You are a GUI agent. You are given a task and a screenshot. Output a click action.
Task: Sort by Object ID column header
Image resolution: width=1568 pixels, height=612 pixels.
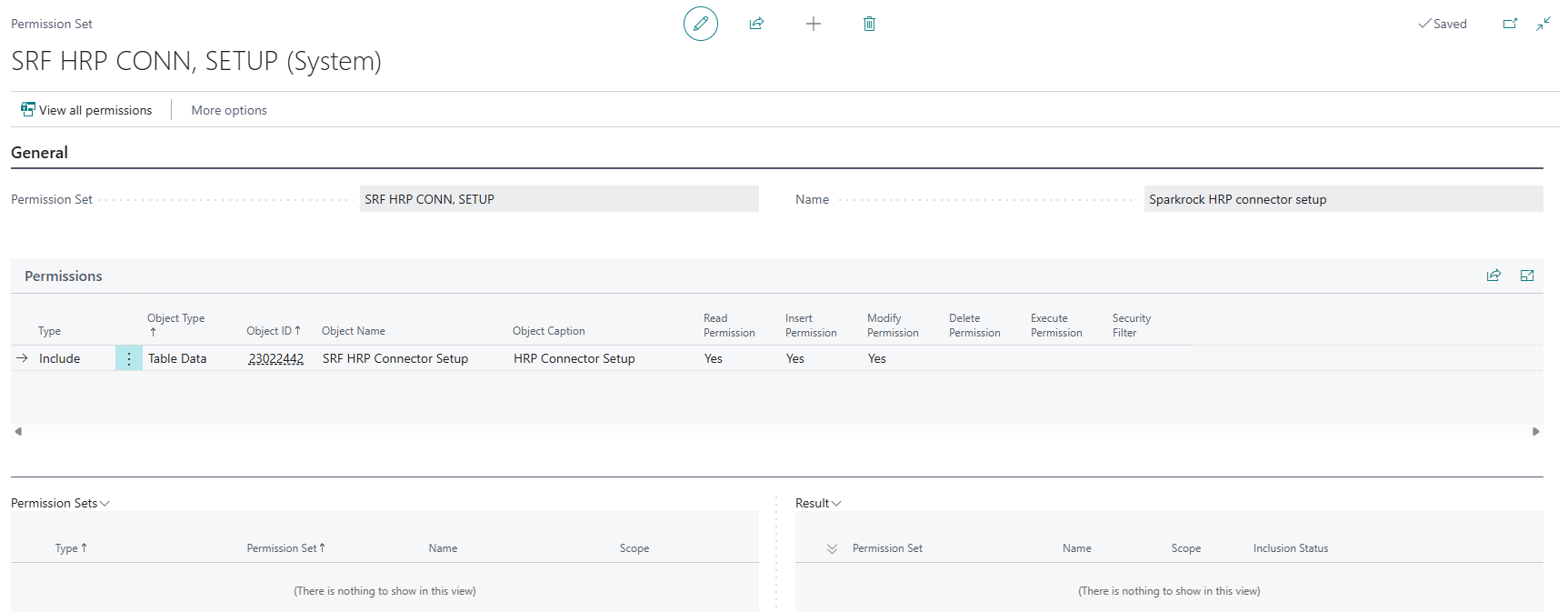point(274,331)
